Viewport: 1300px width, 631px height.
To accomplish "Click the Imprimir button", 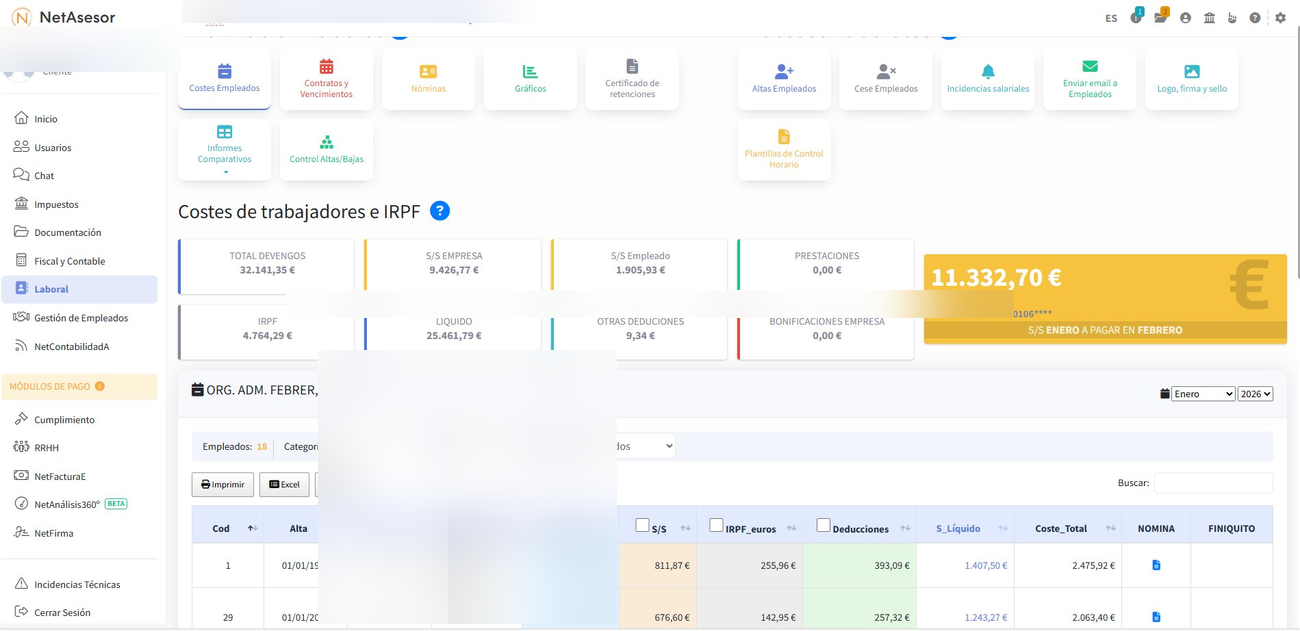I will [x=222, y=485].
